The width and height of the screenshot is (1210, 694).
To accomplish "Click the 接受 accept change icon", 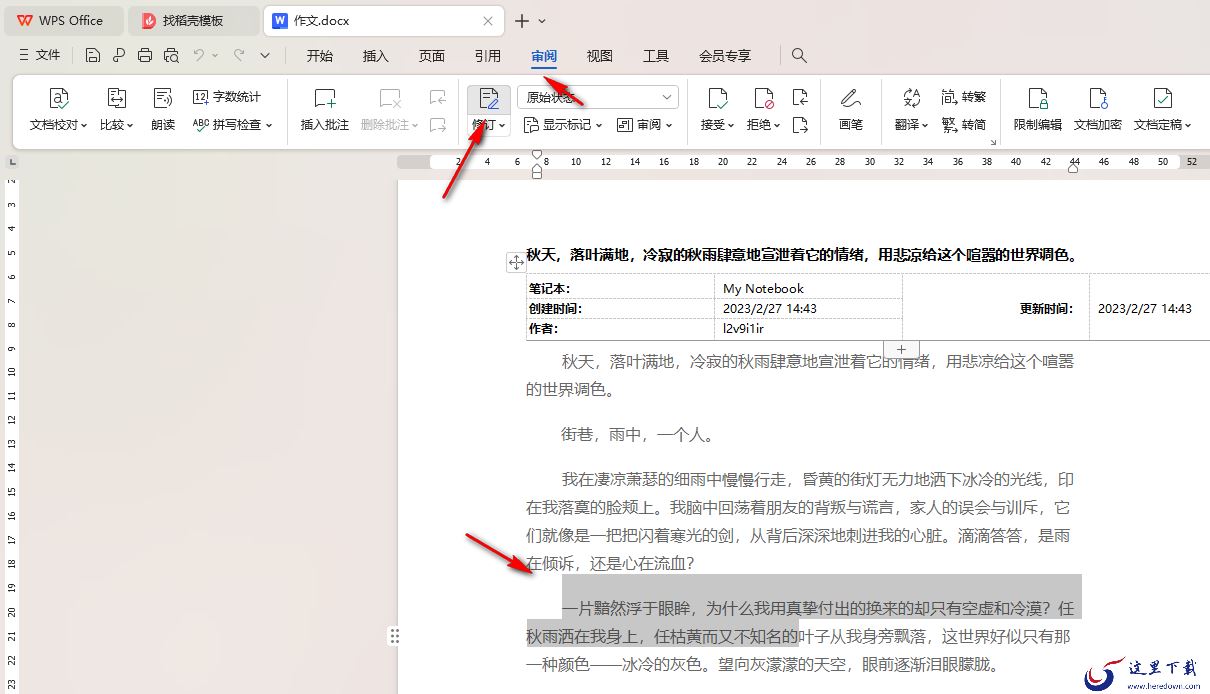I will coord(717,98).
